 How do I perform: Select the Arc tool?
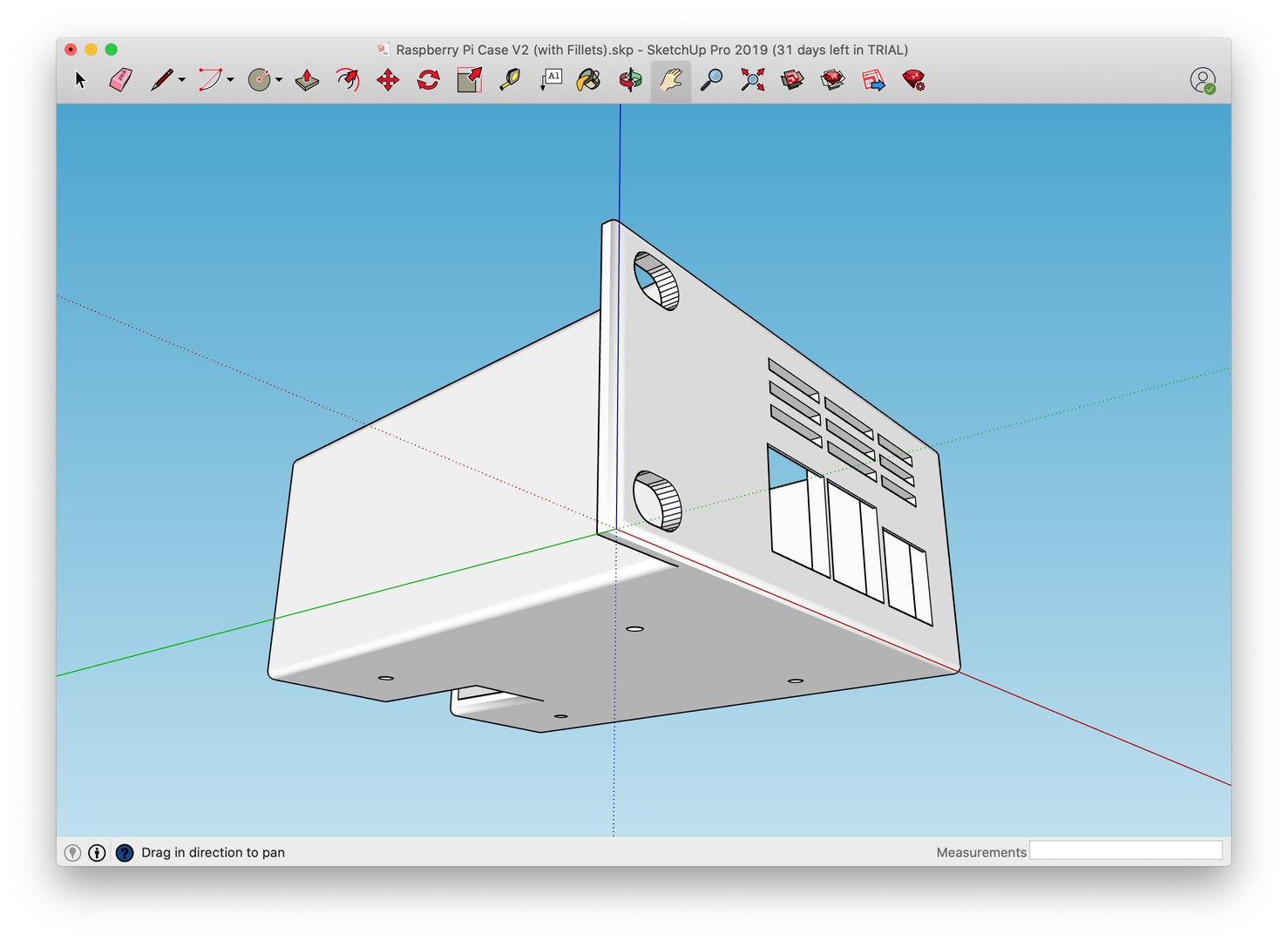(210, 80)
